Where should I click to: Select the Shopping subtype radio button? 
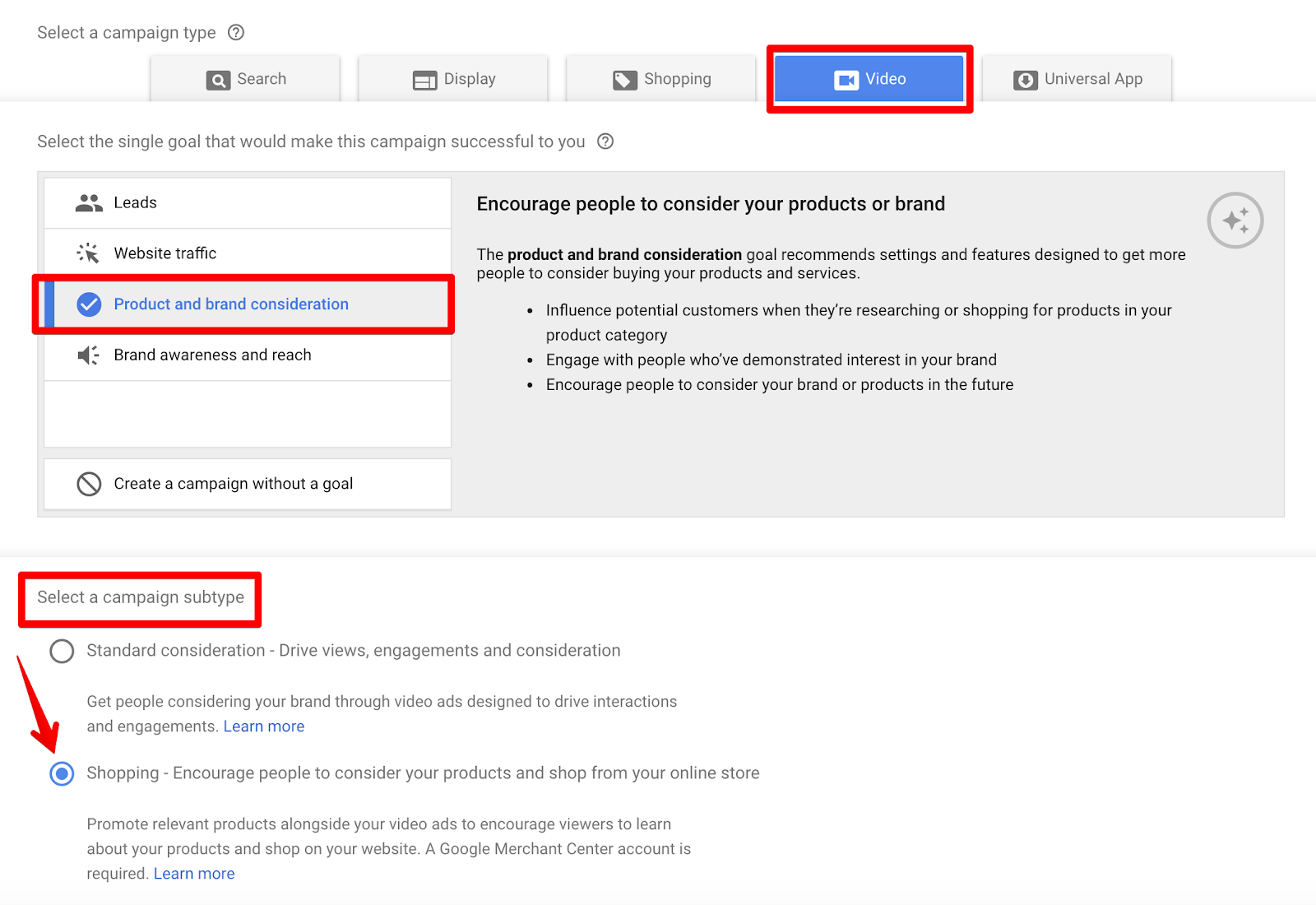click(x=62, y=774)
